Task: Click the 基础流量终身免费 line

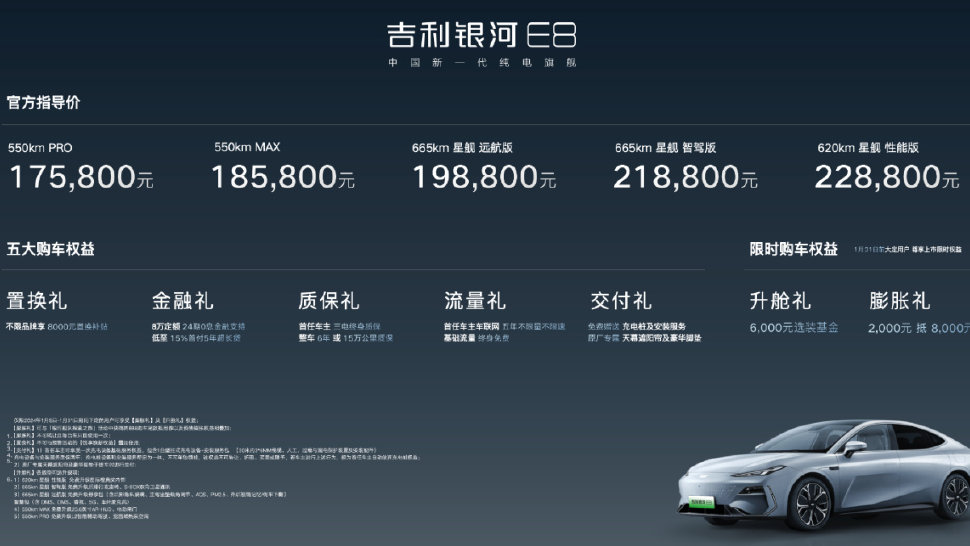Action: point(476,338)
